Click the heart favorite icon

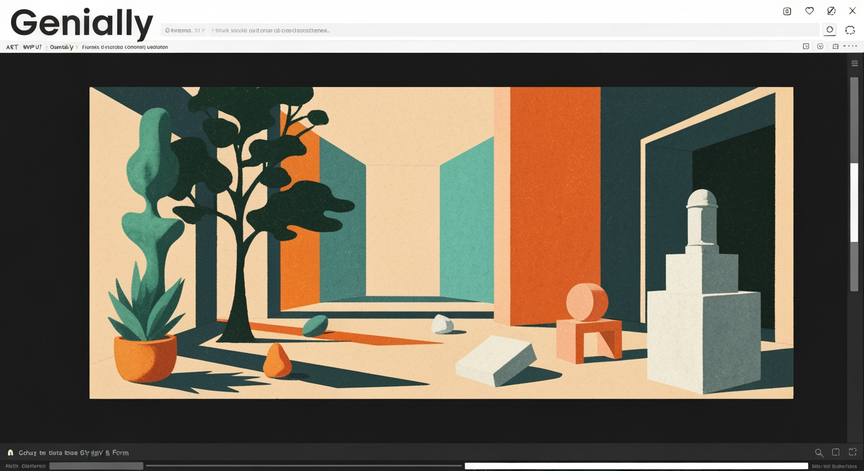coord(809,10)
